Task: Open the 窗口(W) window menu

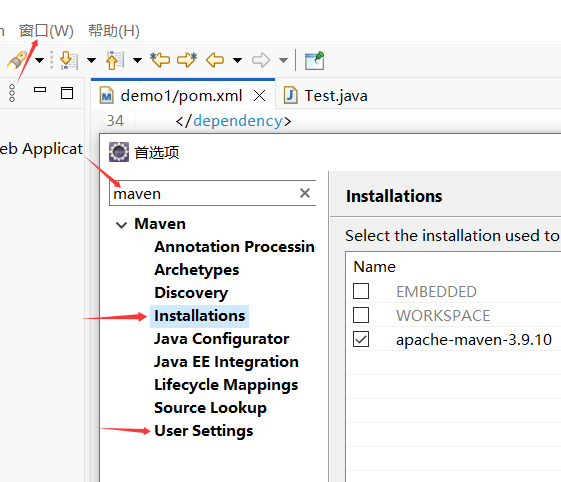Action: point(46,31)
